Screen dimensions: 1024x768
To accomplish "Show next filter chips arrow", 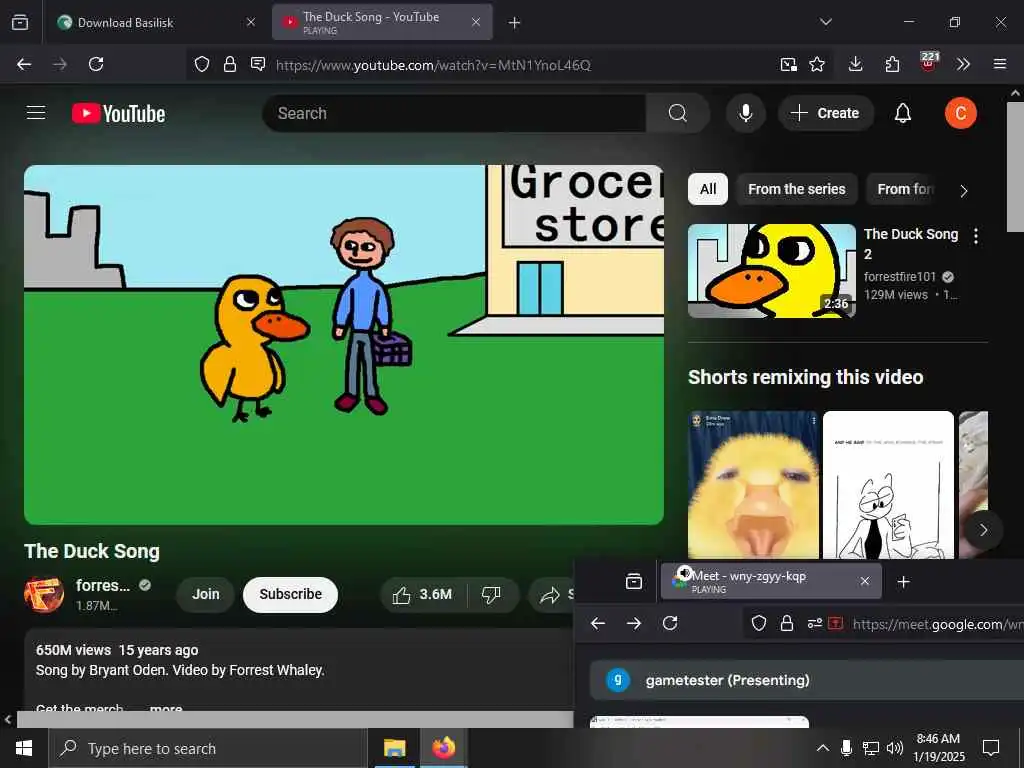I will [963, 191].
